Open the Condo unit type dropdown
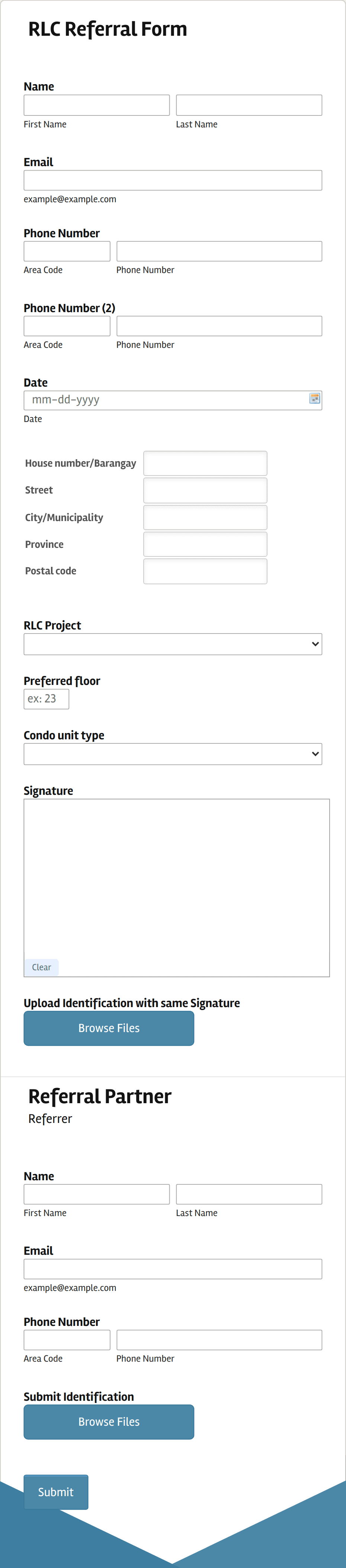Image resolution: width=346 pixels, height=1568 pixels. 173,753
